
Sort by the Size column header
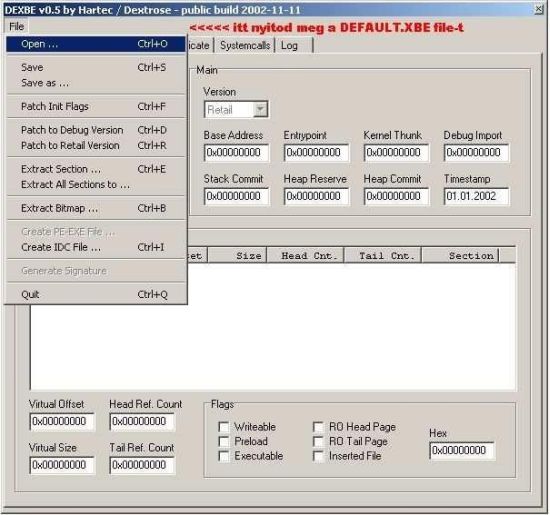tap(237, 255)
